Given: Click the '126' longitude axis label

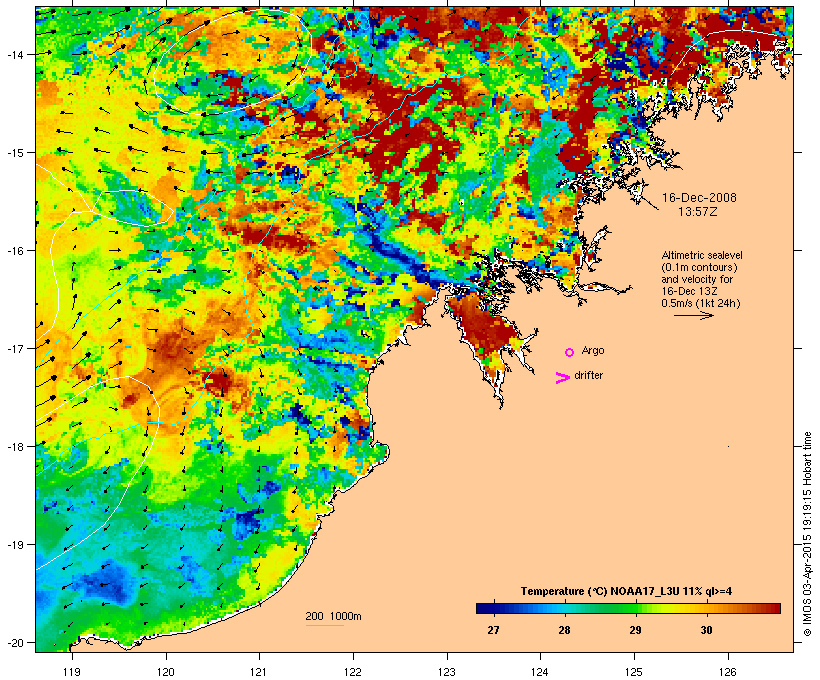Looking at the screenshot, I should tap(728, 672).
